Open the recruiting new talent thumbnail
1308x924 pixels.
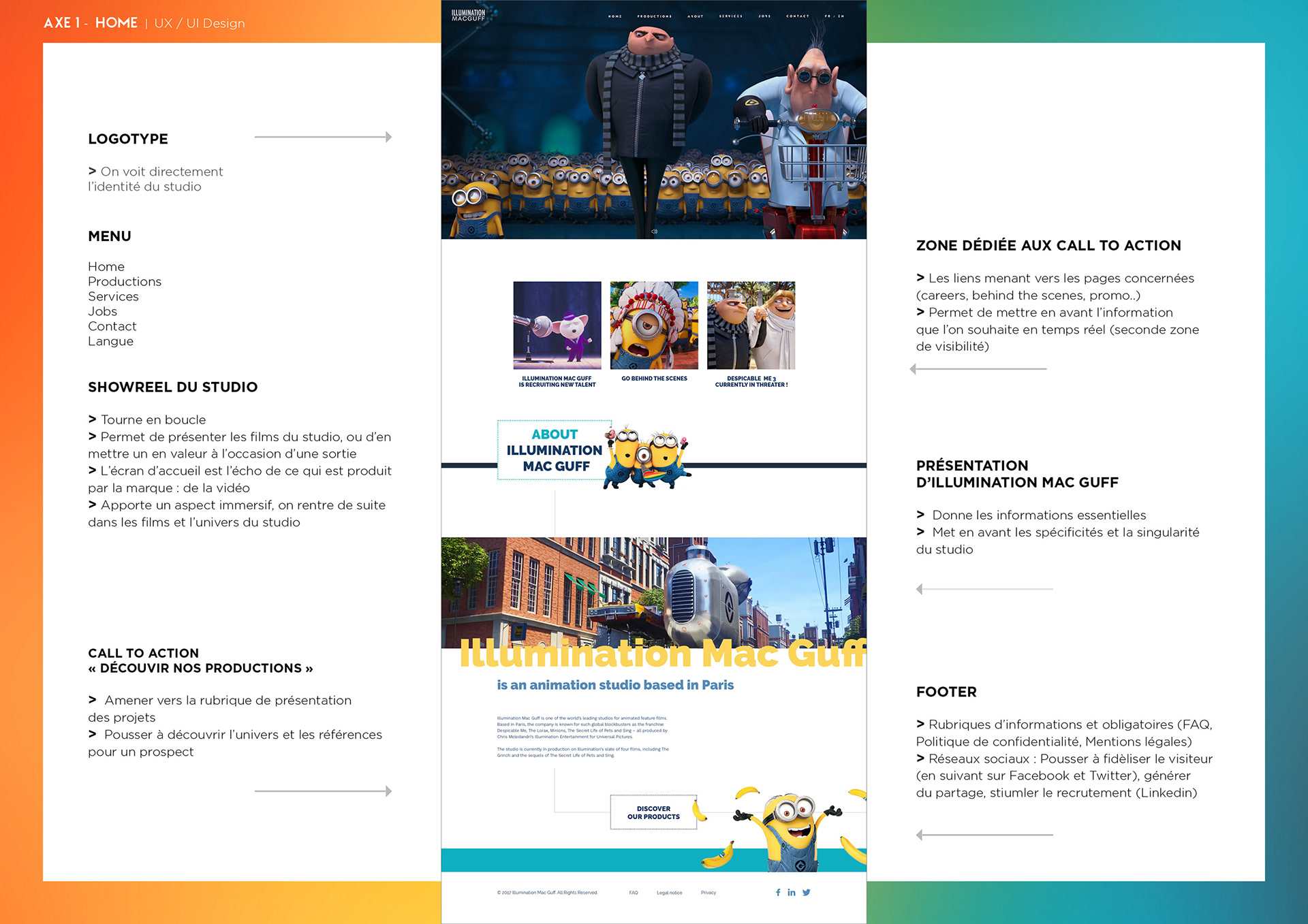coord(557,325)
